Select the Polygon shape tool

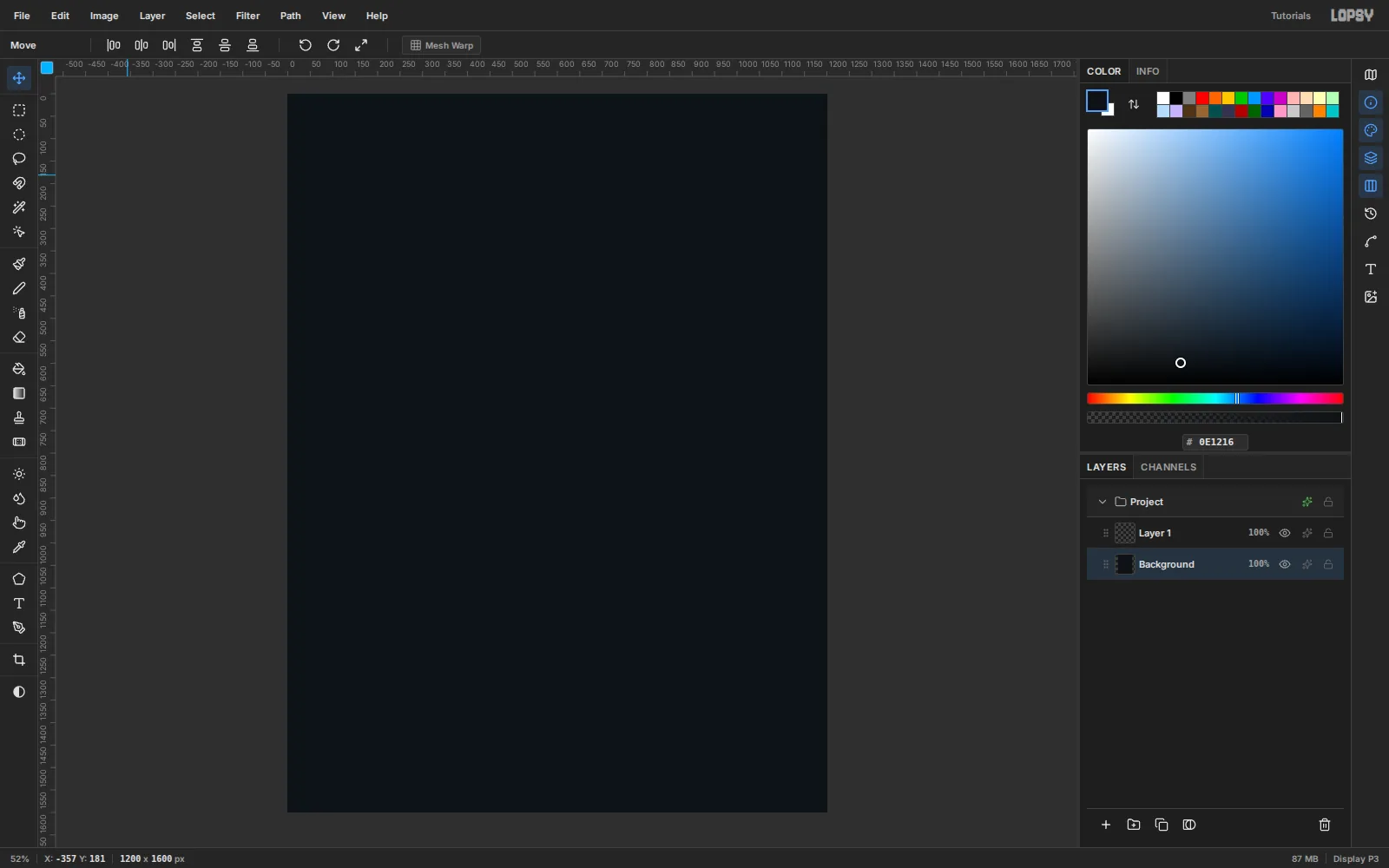[x=19, y=579]
